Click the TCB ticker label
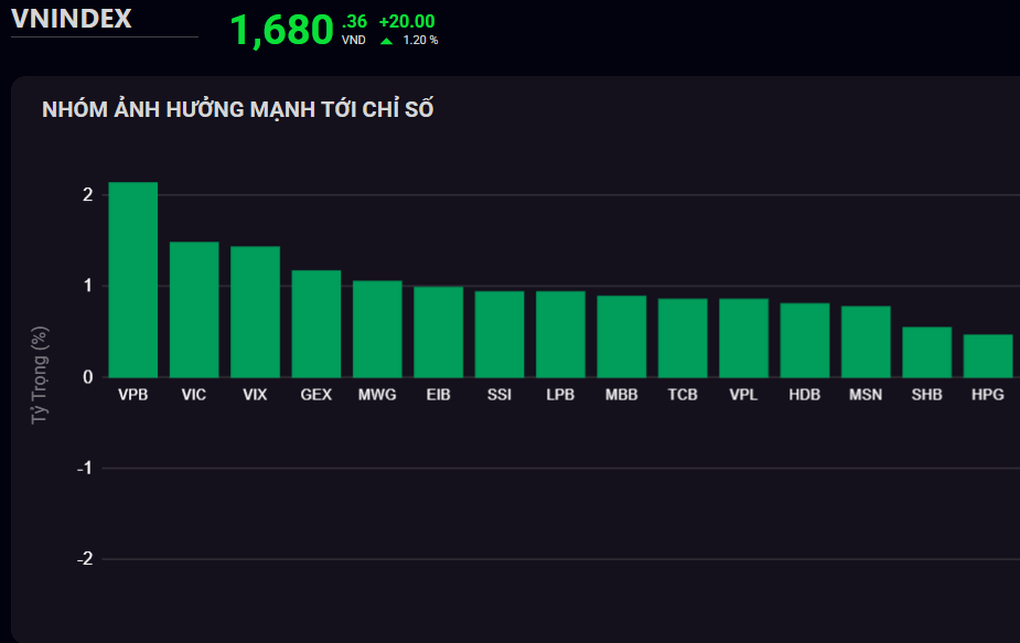The image size is (1020, 643). point(682,395)
